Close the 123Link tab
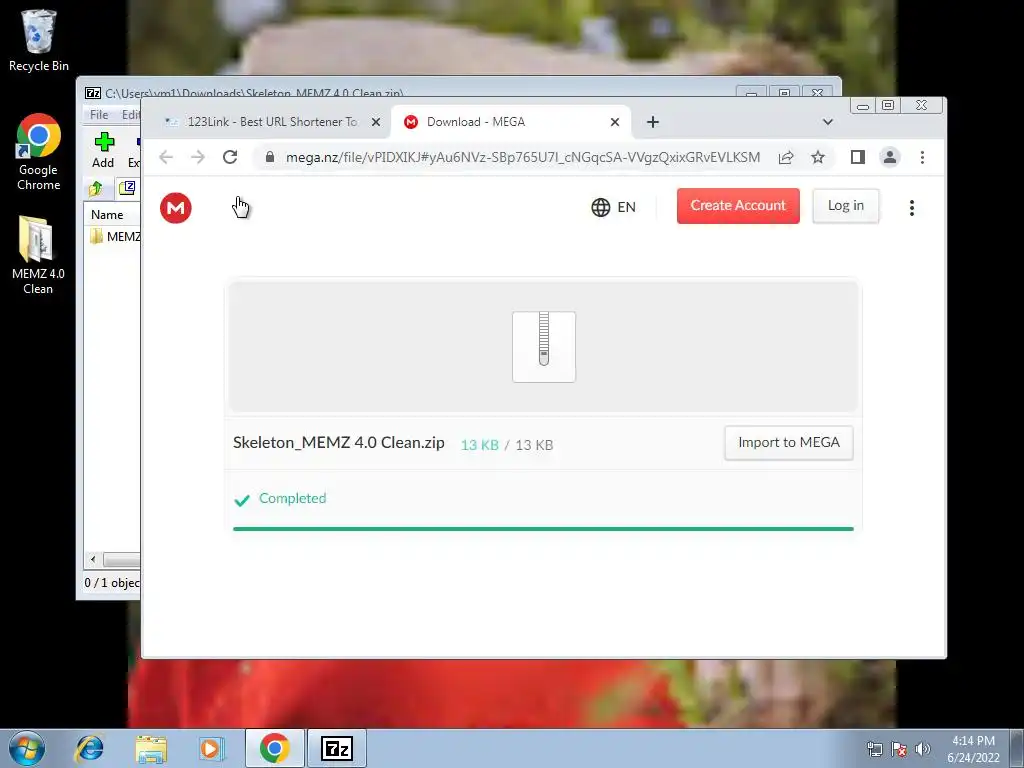 (376, 122)
